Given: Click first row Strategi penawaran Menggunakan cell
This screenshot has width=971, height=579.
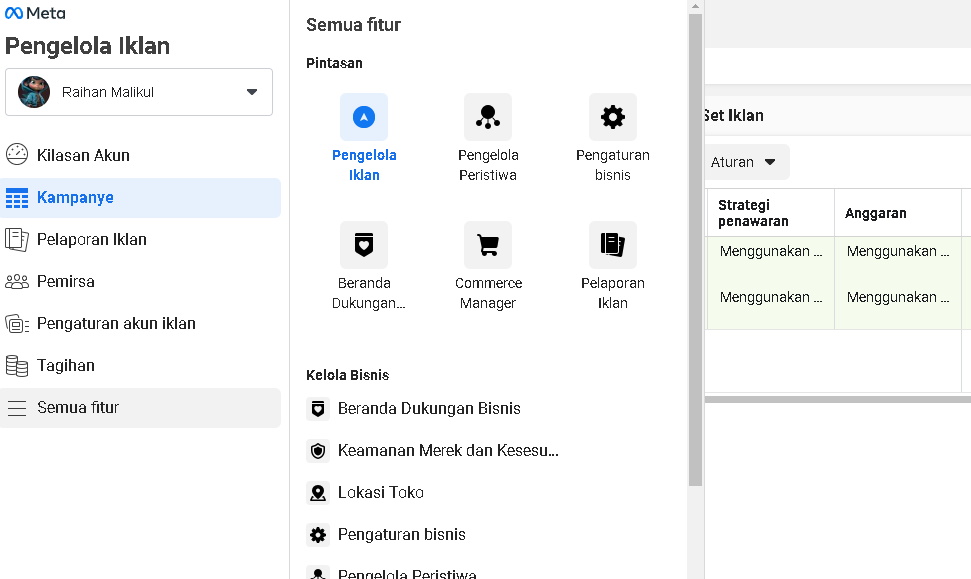Looking at the screenshot, I should (771, 251).
